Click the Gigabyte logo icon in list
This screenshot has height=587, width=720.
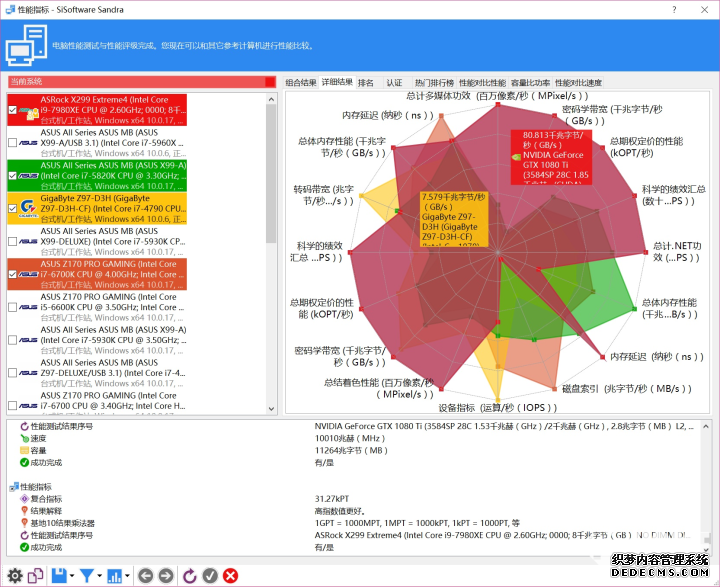tap(28, 208)
